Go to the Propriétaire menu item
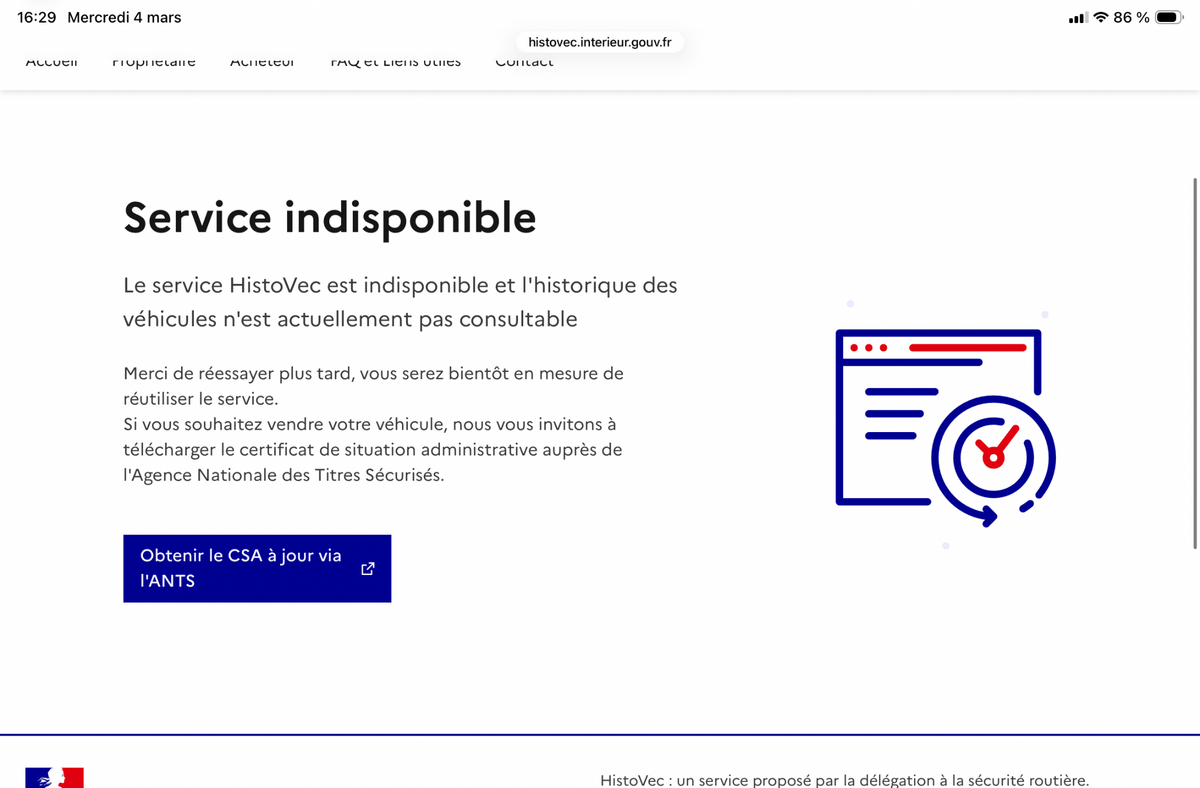Screen dimensions: 1200x788 point(154,62)
